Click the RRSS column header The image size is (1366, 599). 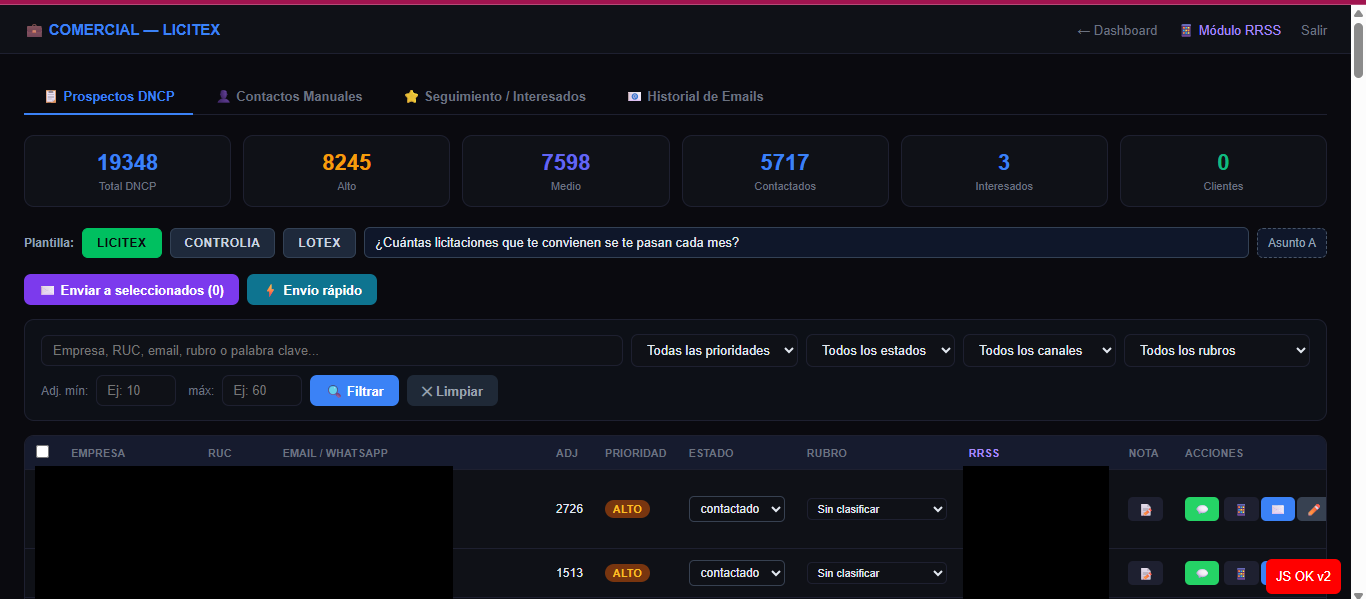click(x=984, y=453)
